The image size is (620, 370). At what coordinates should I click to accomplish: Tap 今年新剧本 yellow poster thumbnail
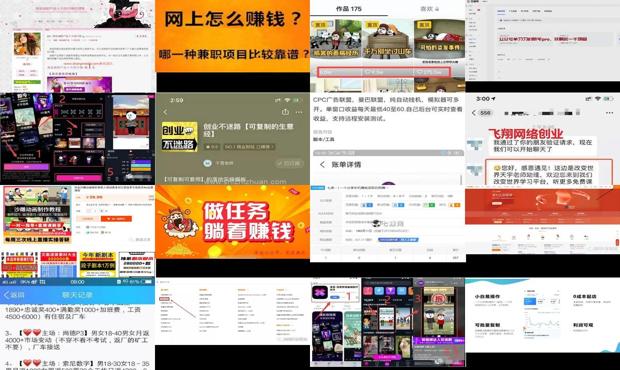tap(97, 264)
